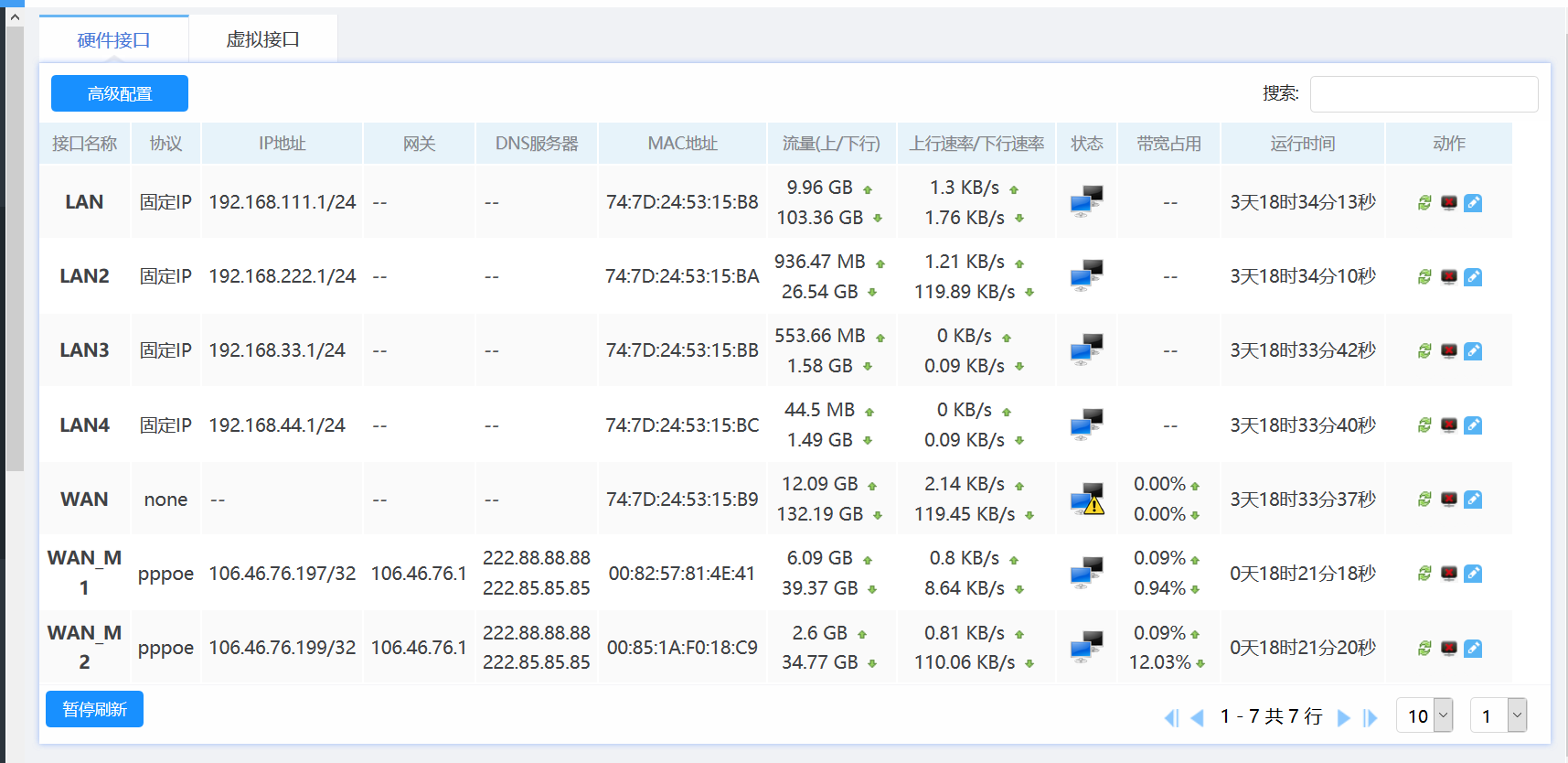Sort by the 网关 column header

(419, 144)
